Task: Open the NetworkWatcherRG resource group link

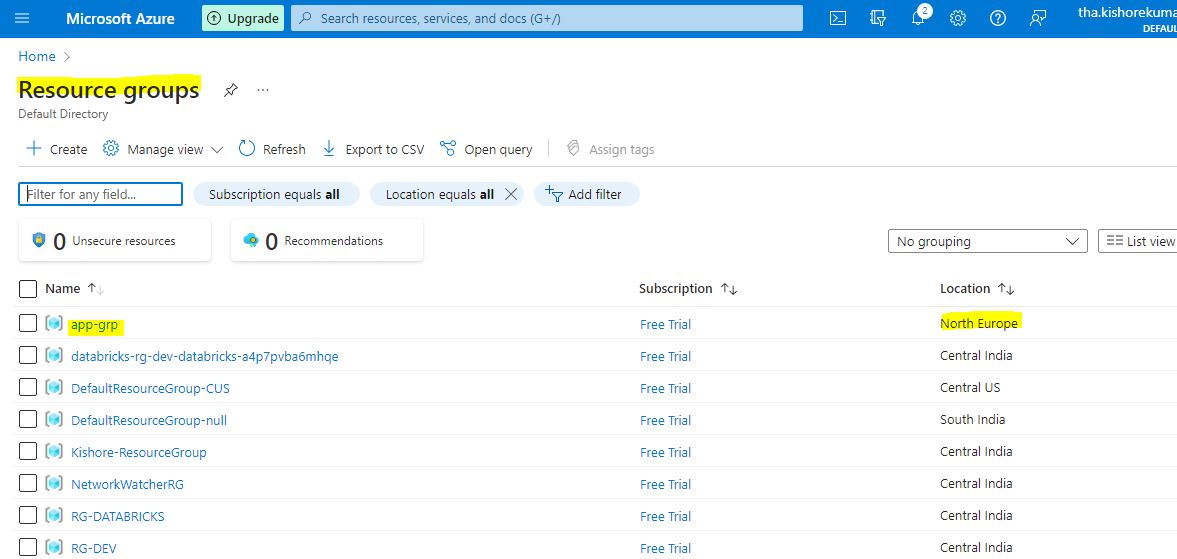Action: coord(127,484)
